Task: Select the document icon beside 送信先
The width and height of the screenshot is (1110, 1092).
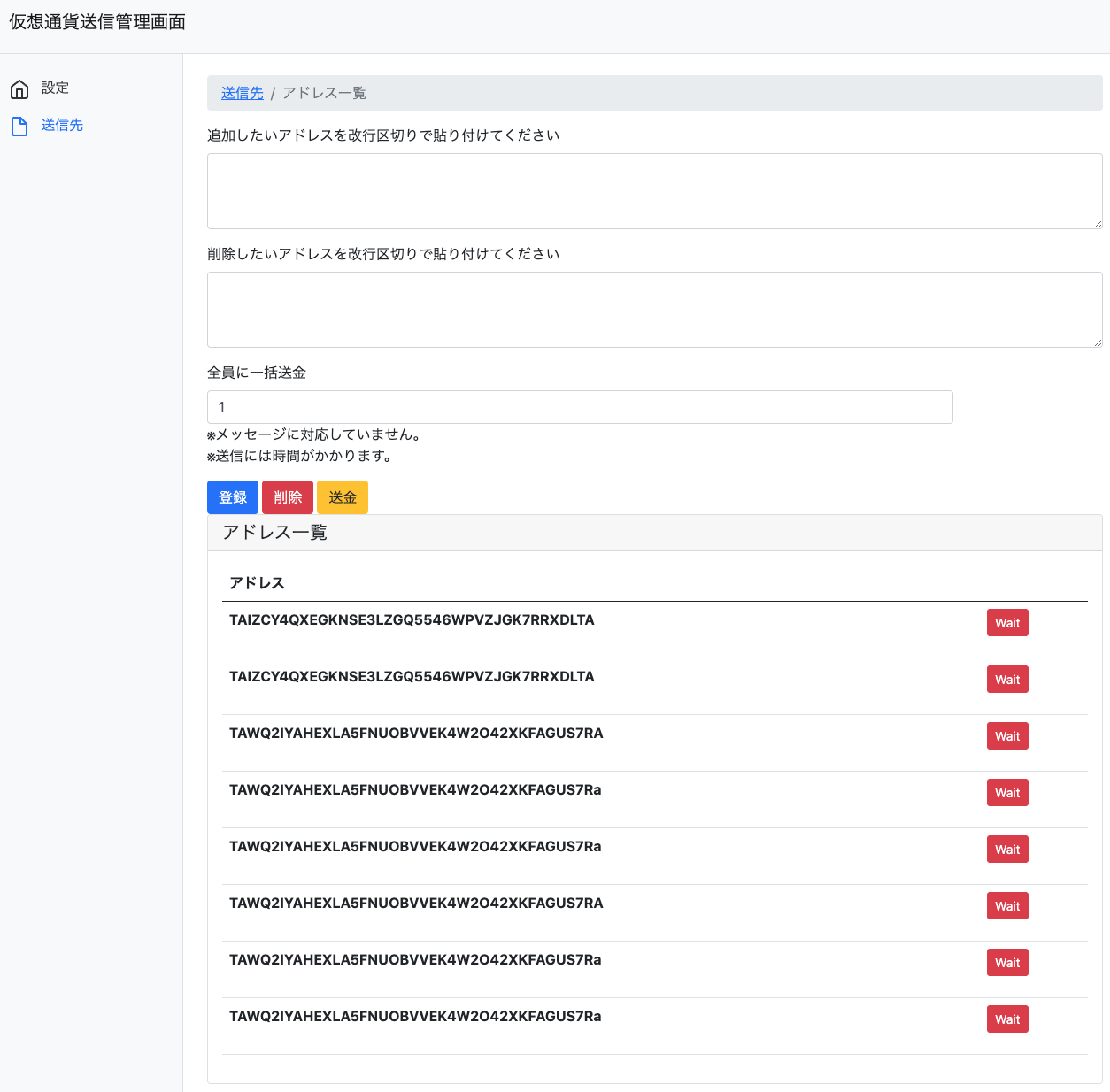Action: coord(19,126)
